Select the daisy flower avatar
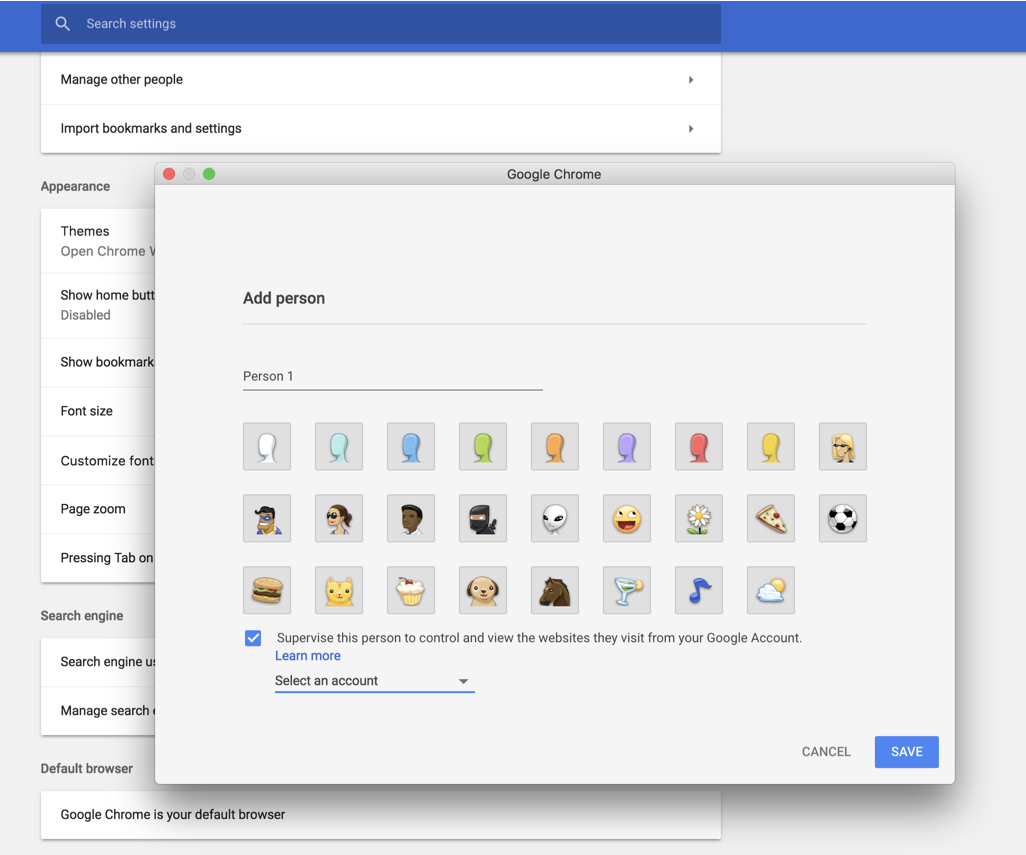 699,518
